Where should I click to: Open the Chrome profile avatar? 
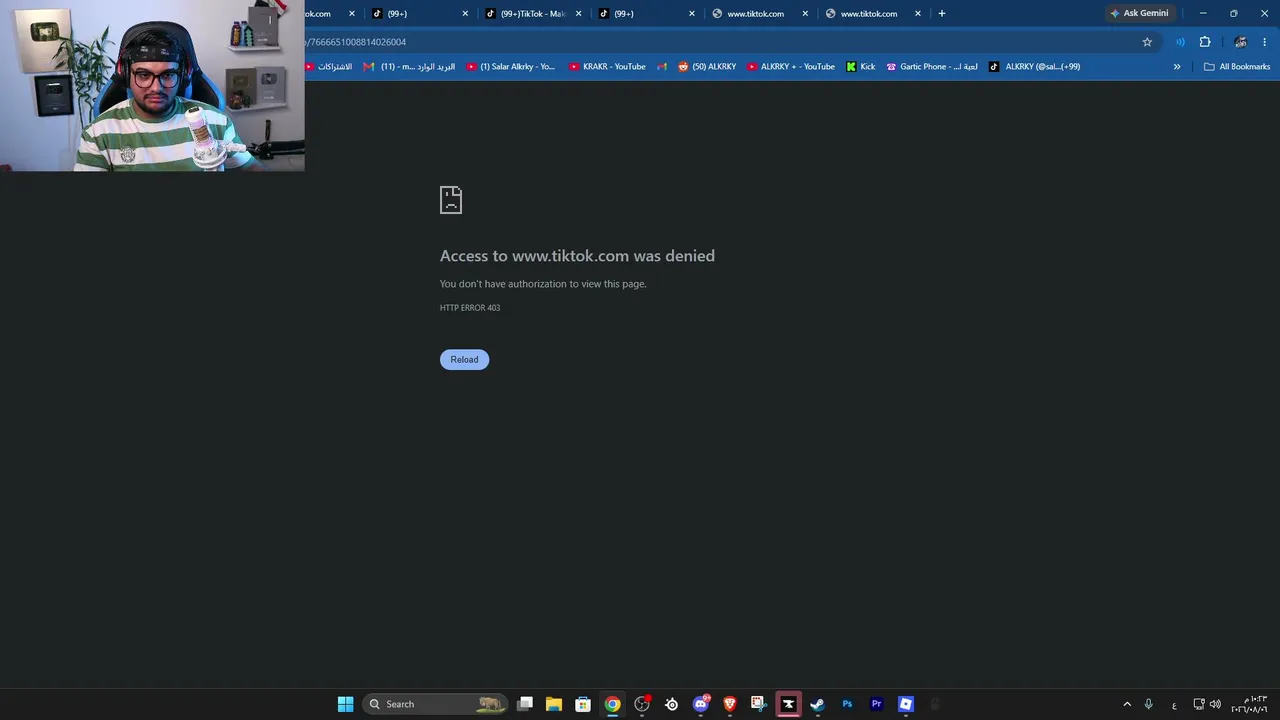[1240, 42]
